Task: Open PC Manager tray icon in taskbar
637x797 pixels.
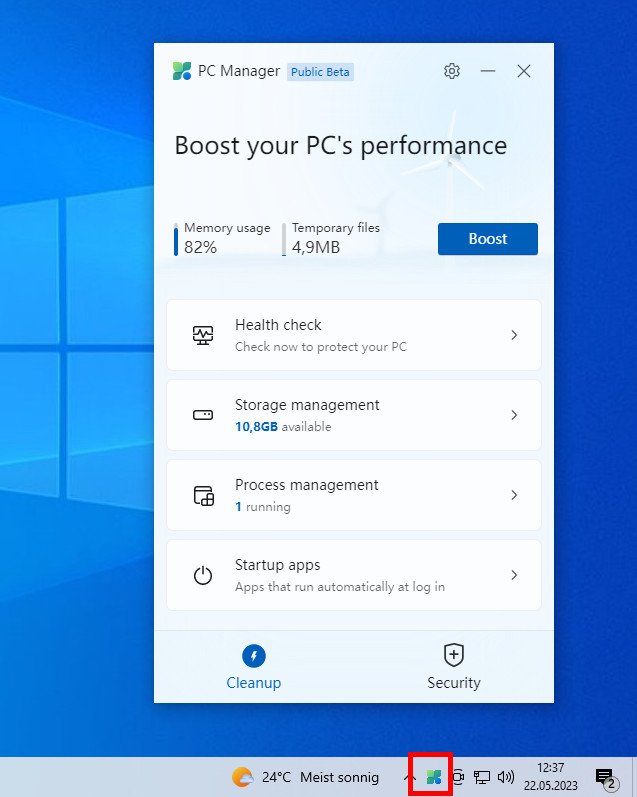Action: pyautogui.click(x=434, y=776)
